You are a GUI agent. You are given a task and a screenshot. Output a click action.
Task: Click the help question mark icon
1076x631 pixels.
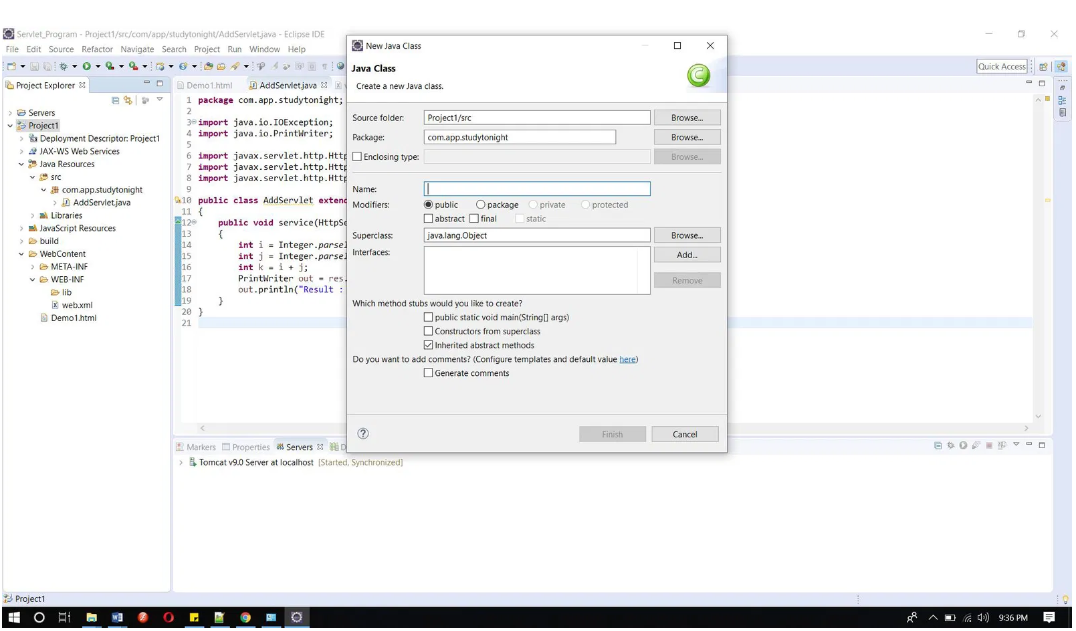[x=363, y=434]
